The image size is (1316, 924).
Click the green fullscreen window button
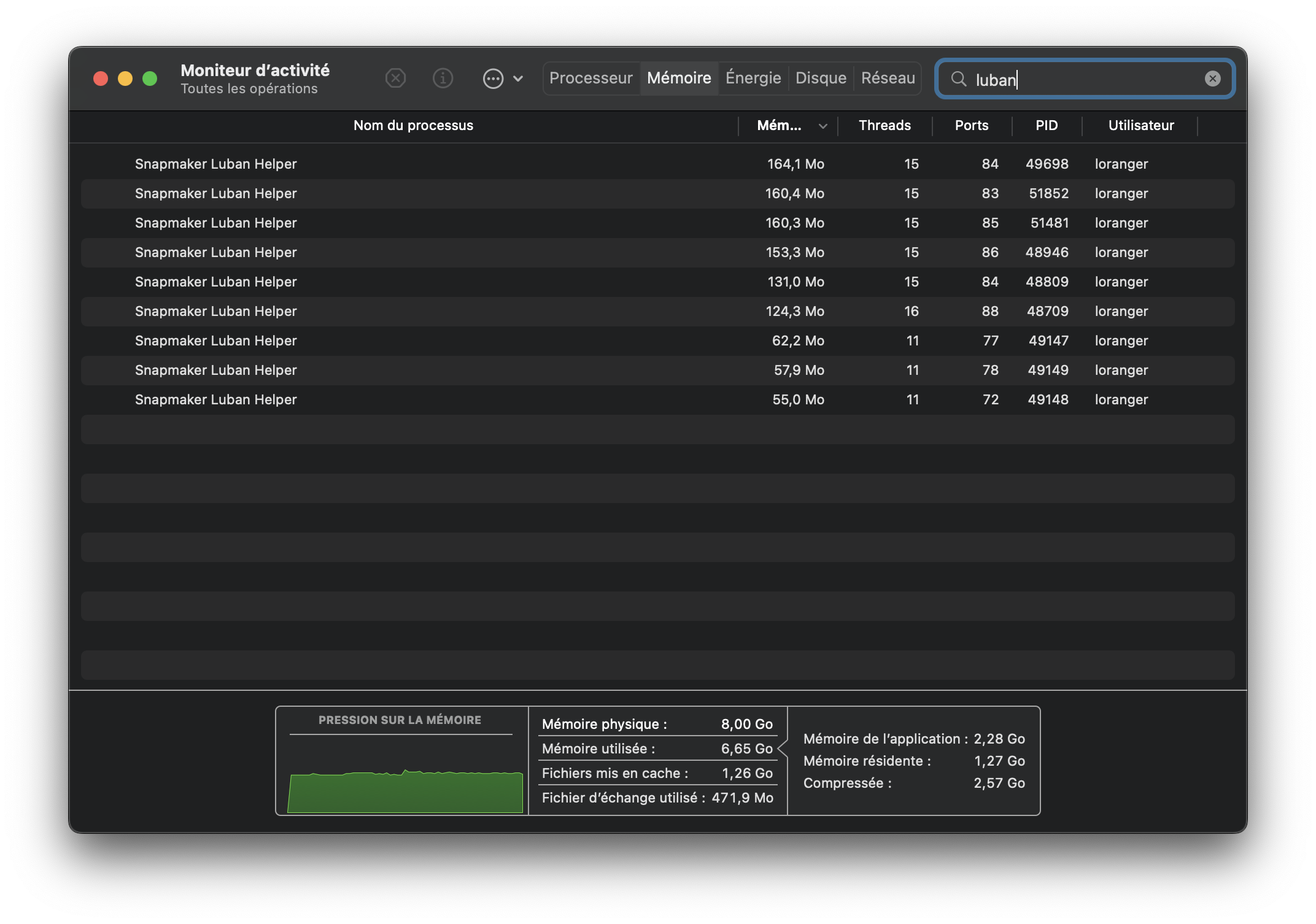coord(150,79)
